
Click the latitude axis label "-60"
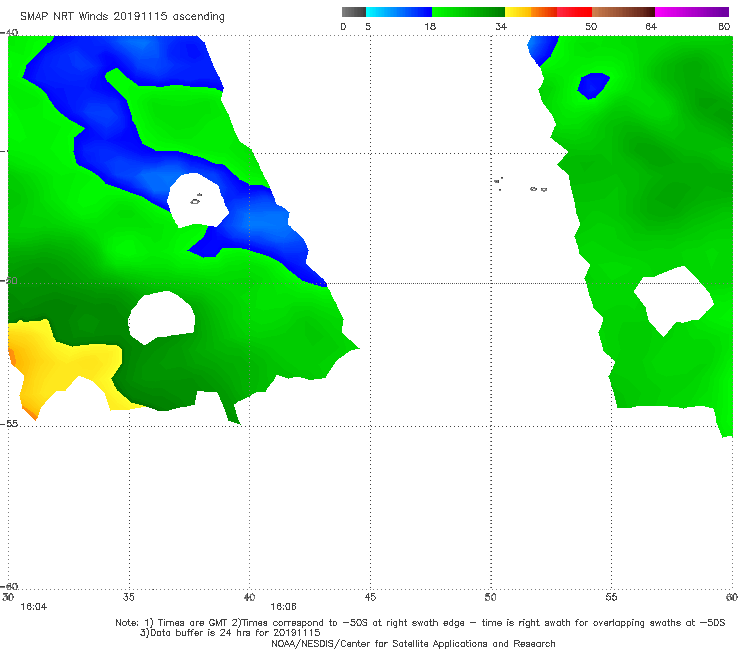point(9,586)
